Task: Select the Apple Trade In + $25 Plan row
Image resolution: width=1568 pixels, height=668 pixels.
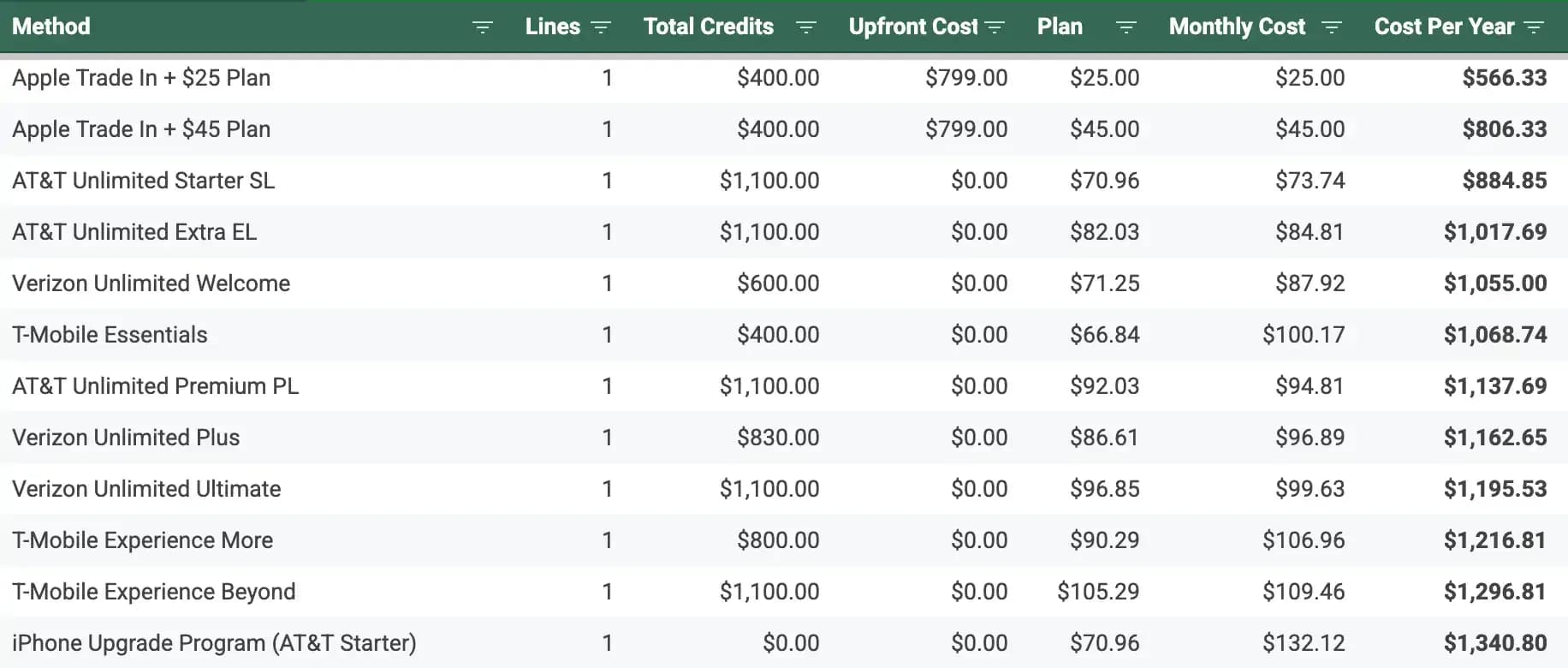Action: (141, 77)
